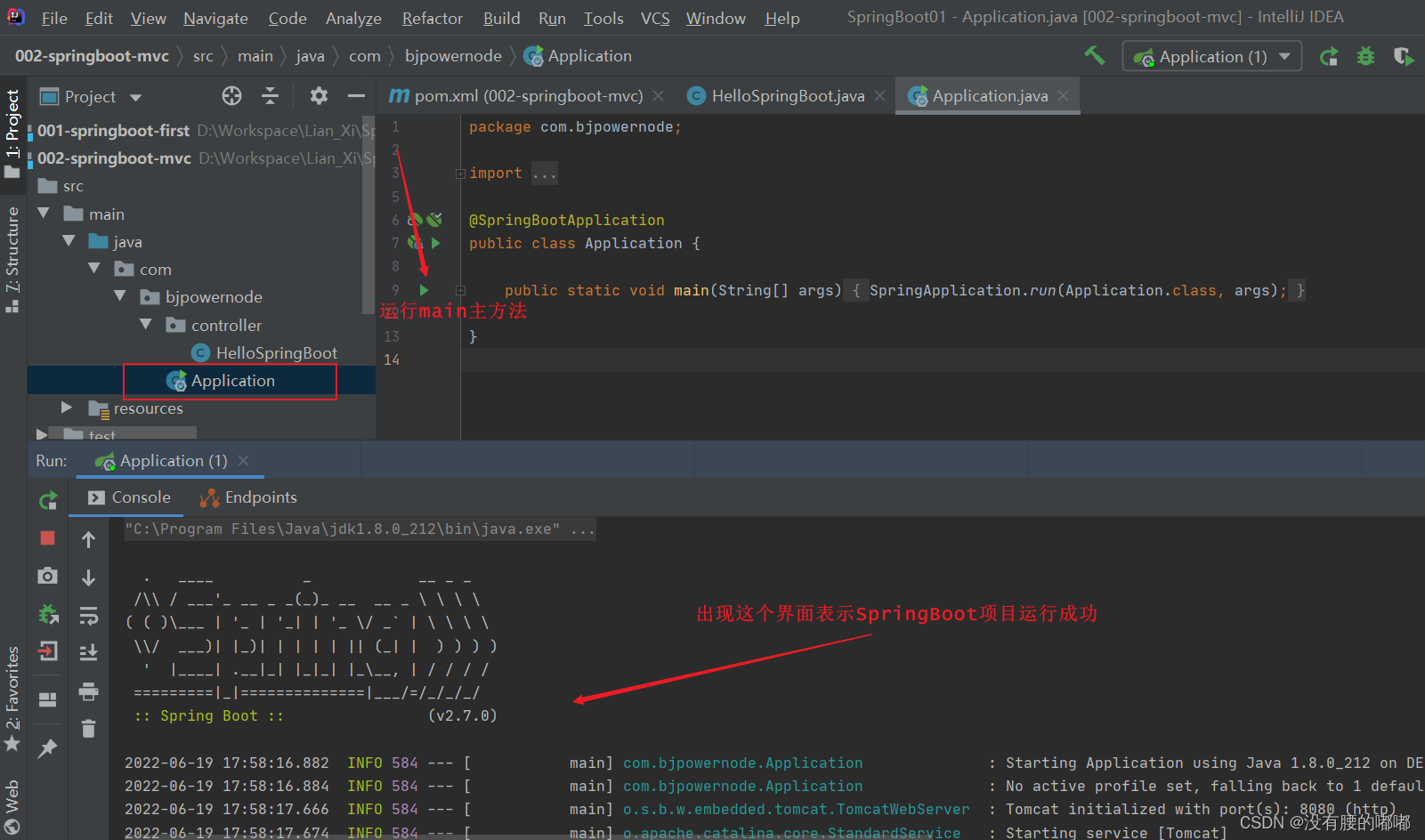
Task: Click the down arrow in console toolbar
Action: [x=89, y=577]
